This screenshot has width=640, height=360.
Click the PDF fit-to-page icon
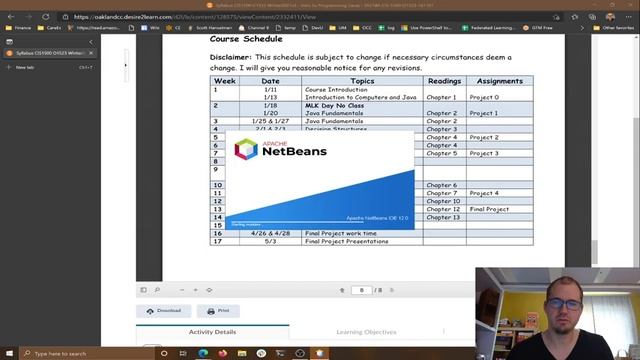pyautogui.click(x=209, y=290)
